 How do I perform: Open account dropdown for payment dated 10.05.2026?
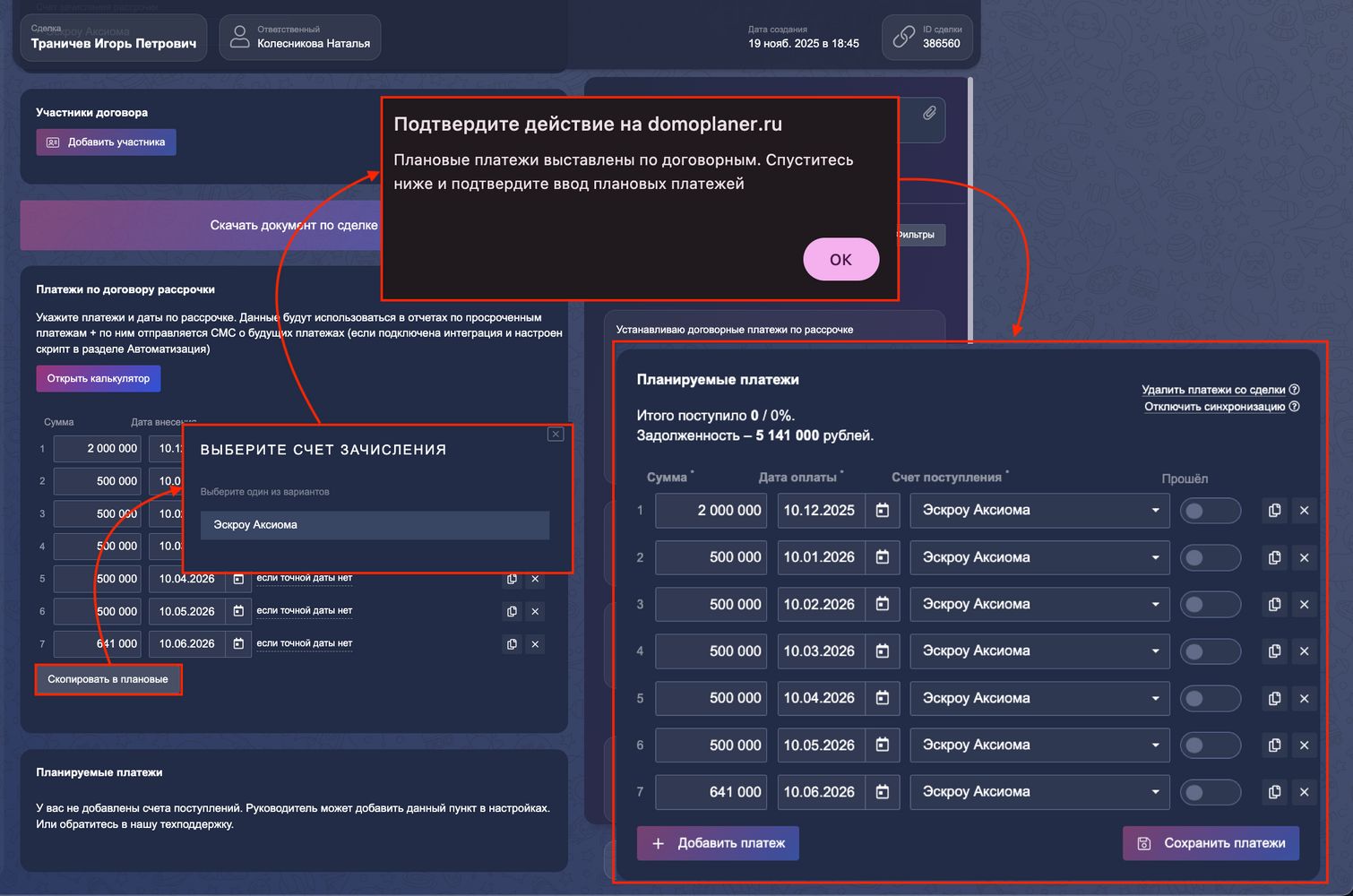pos(1039,745)
